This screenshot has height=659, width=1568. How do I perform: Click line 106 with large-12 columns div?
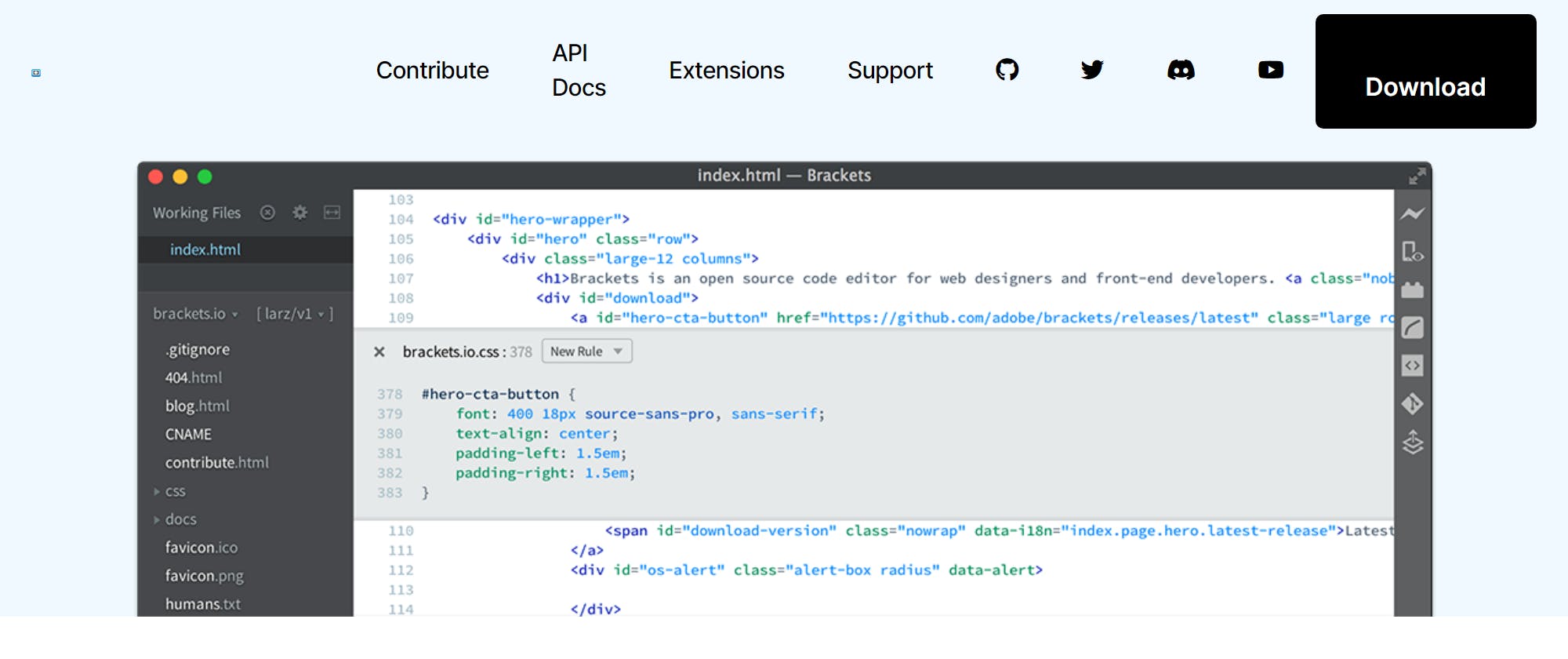pos(630,258)
